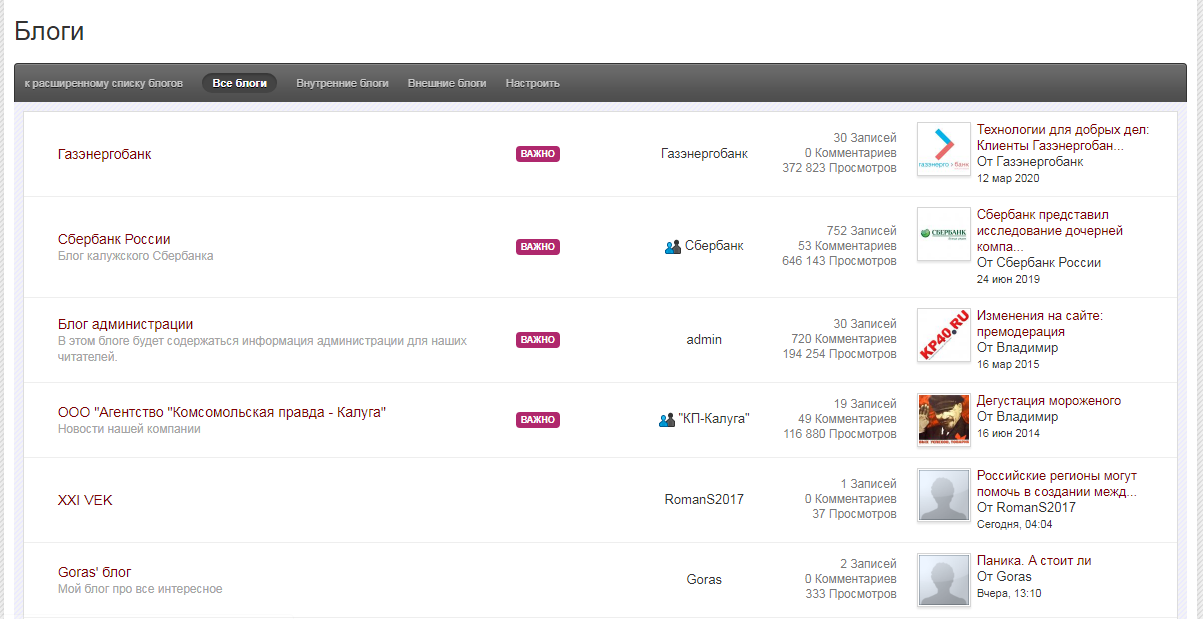
Task: Open post Изменения на сайте: премодерация
Action: coord(1040,324)
